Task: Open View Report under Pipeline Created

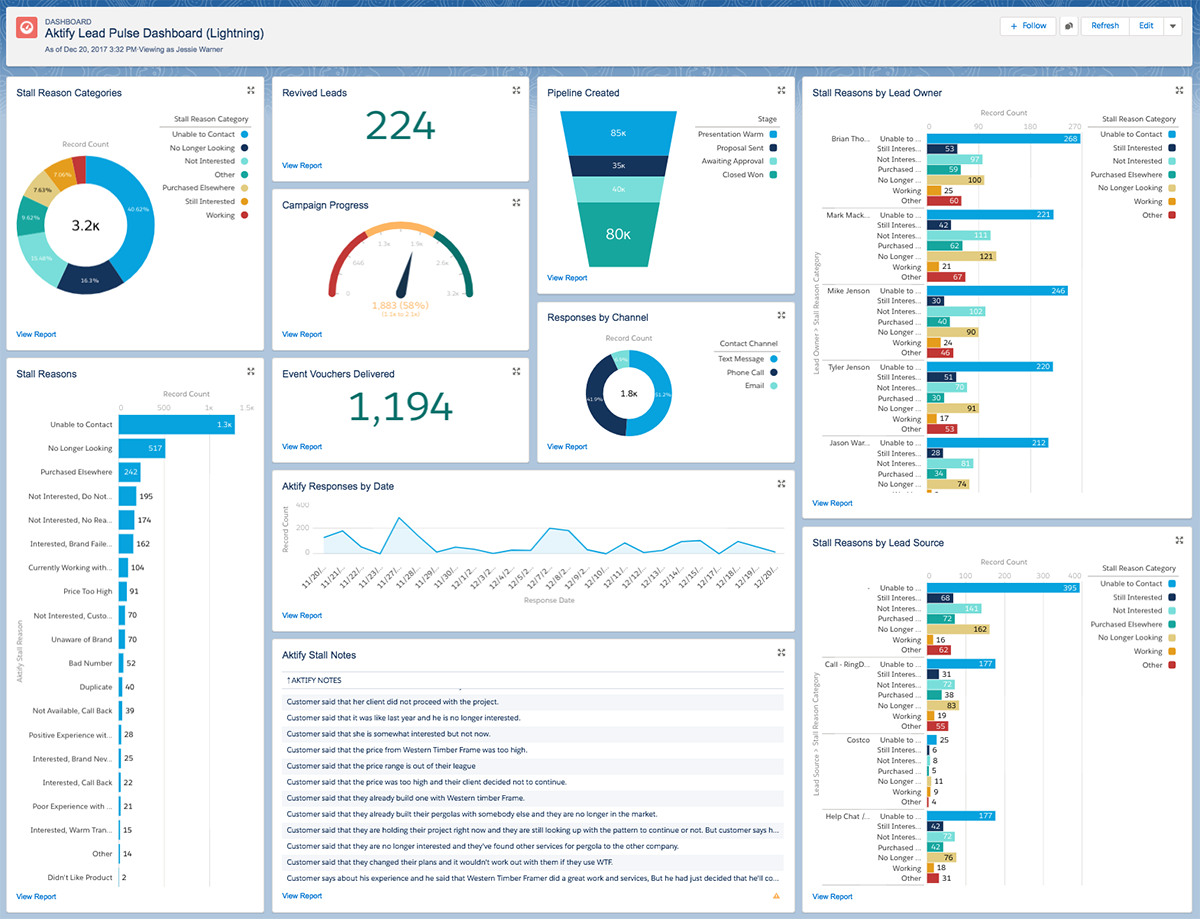Action: (x=567, y=278)
